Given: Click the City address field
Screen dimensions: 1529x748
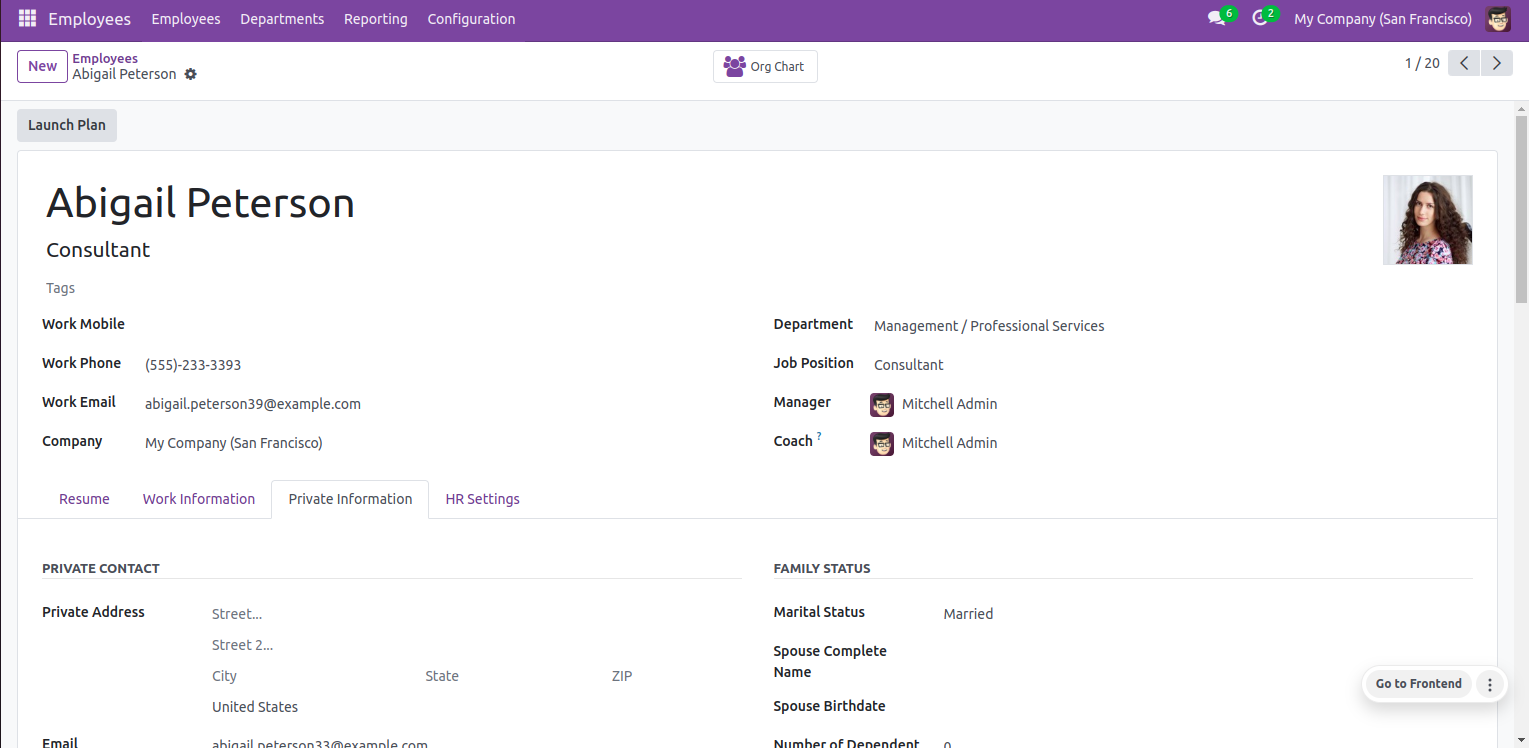Looking at the screenshot, I should tap(312, 676).
